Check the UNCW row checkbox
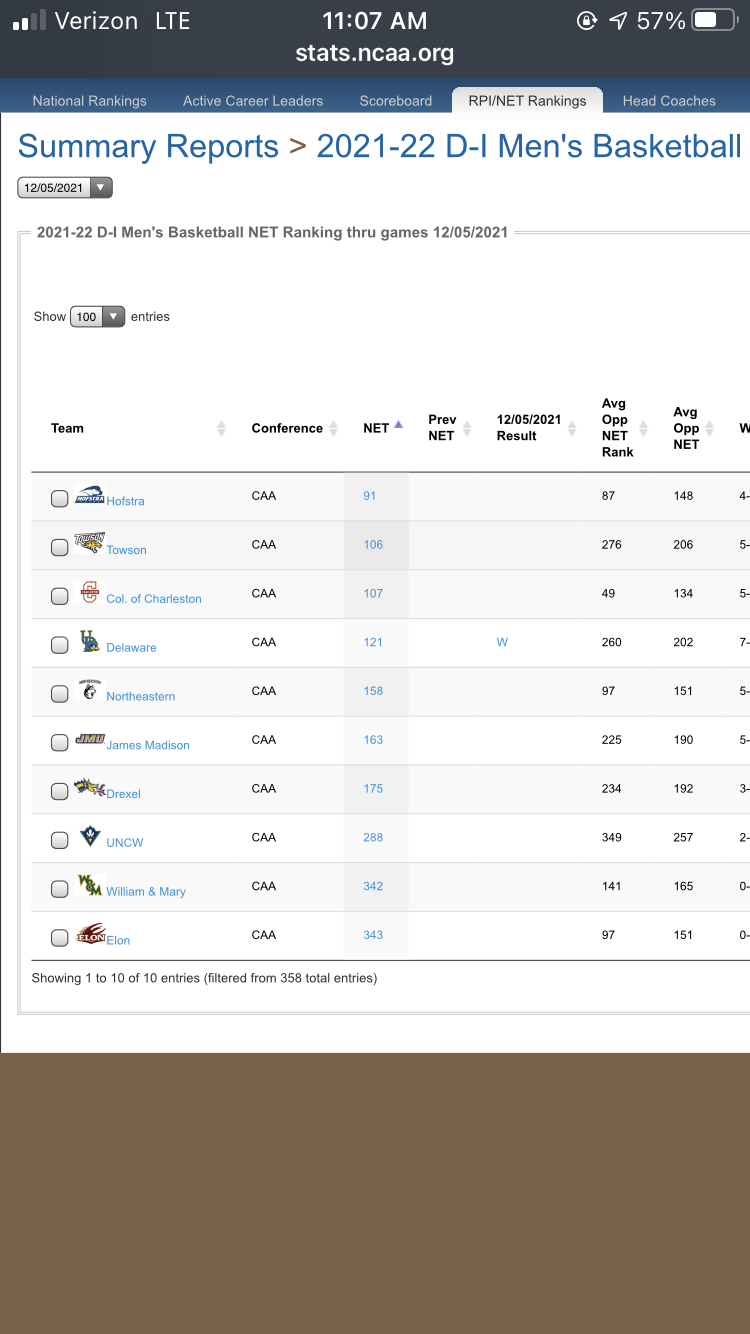The width and height of the screenshot is (750, 1334). pos(59,840)
